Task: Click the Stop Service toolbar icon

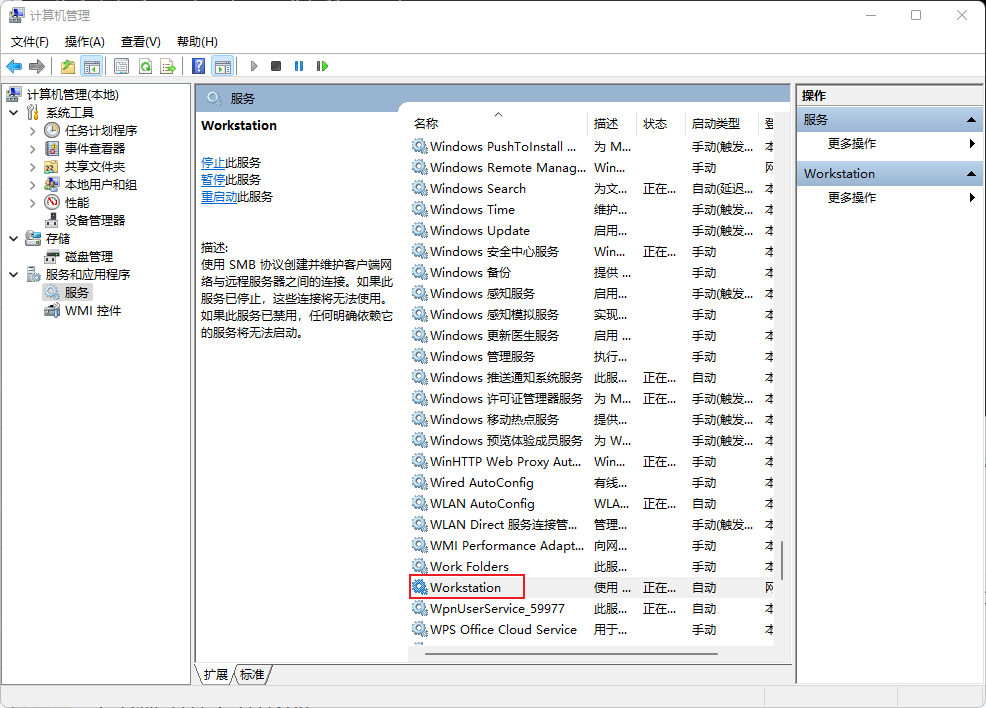Action: tap(275, 66)
